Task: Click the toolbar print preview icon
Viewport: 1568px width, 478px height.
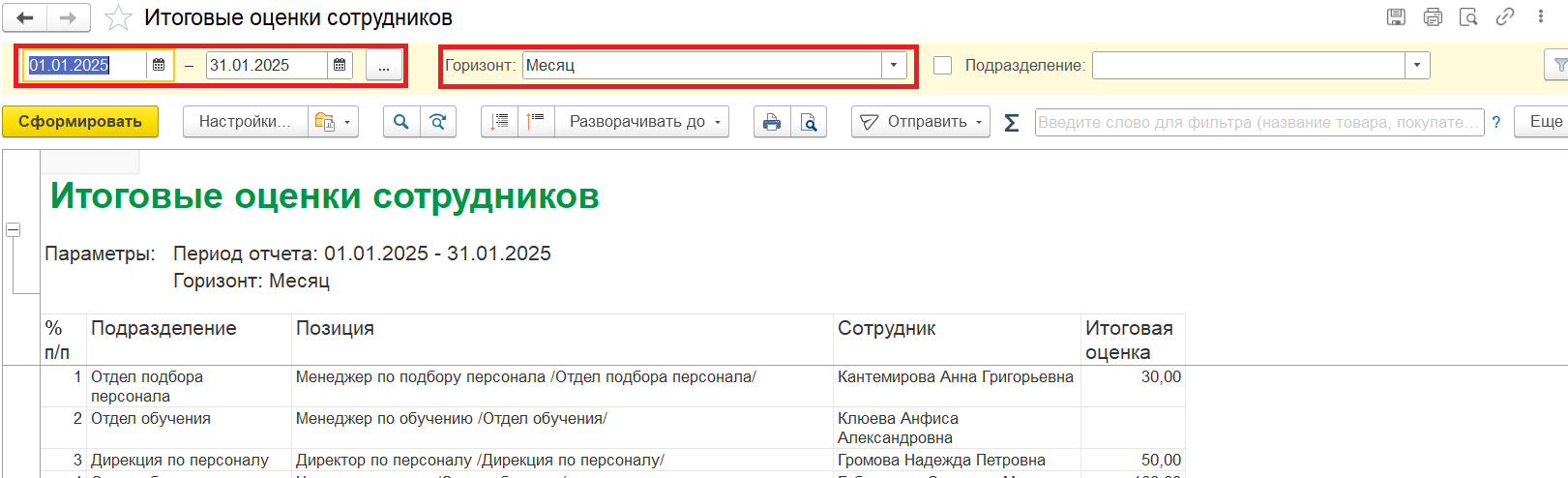Action: [x=809, y=122]
